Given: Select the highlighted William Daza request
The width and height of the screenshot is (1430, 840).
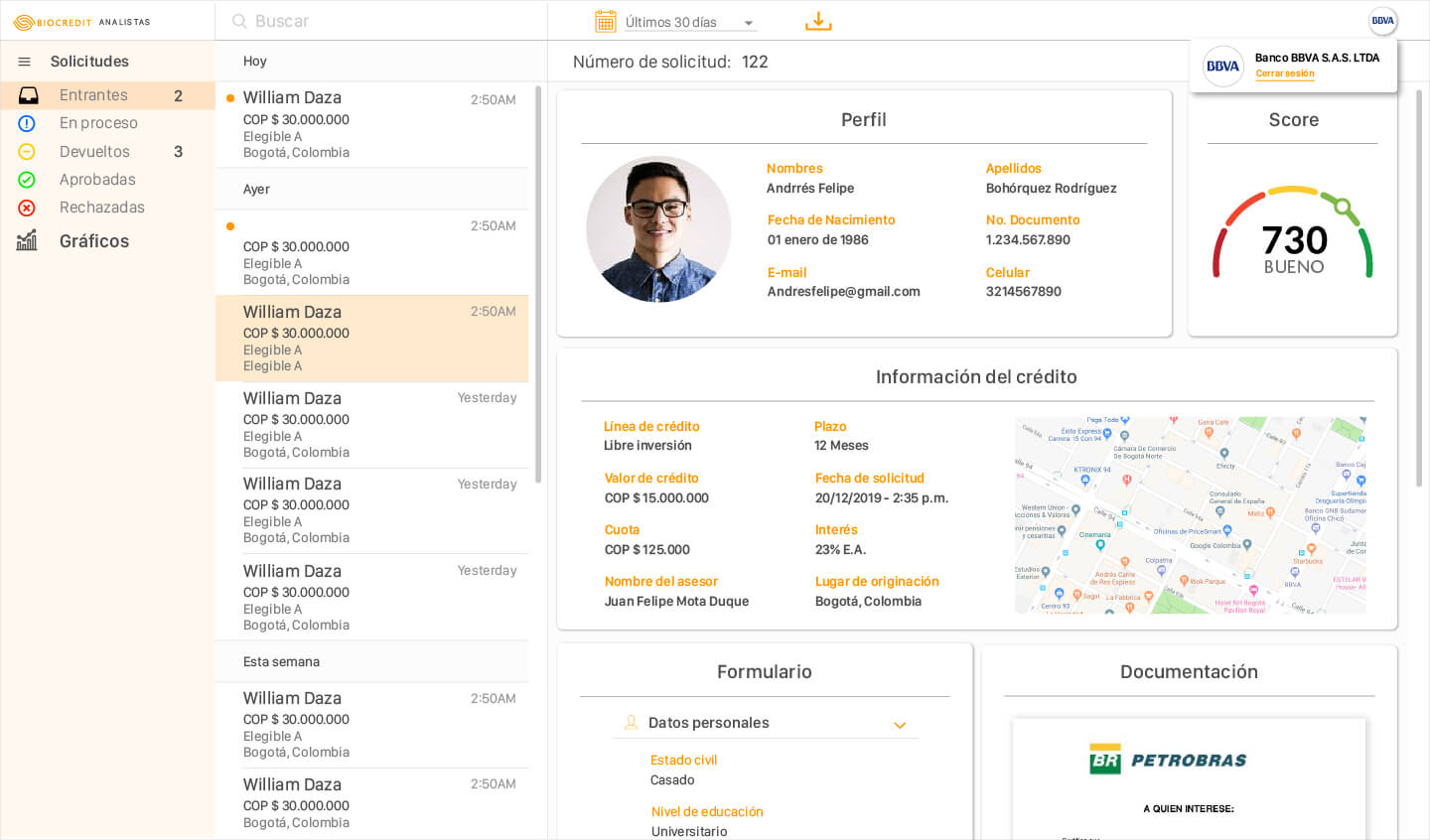Looking at the screenshot, I should tap(372, 339).
